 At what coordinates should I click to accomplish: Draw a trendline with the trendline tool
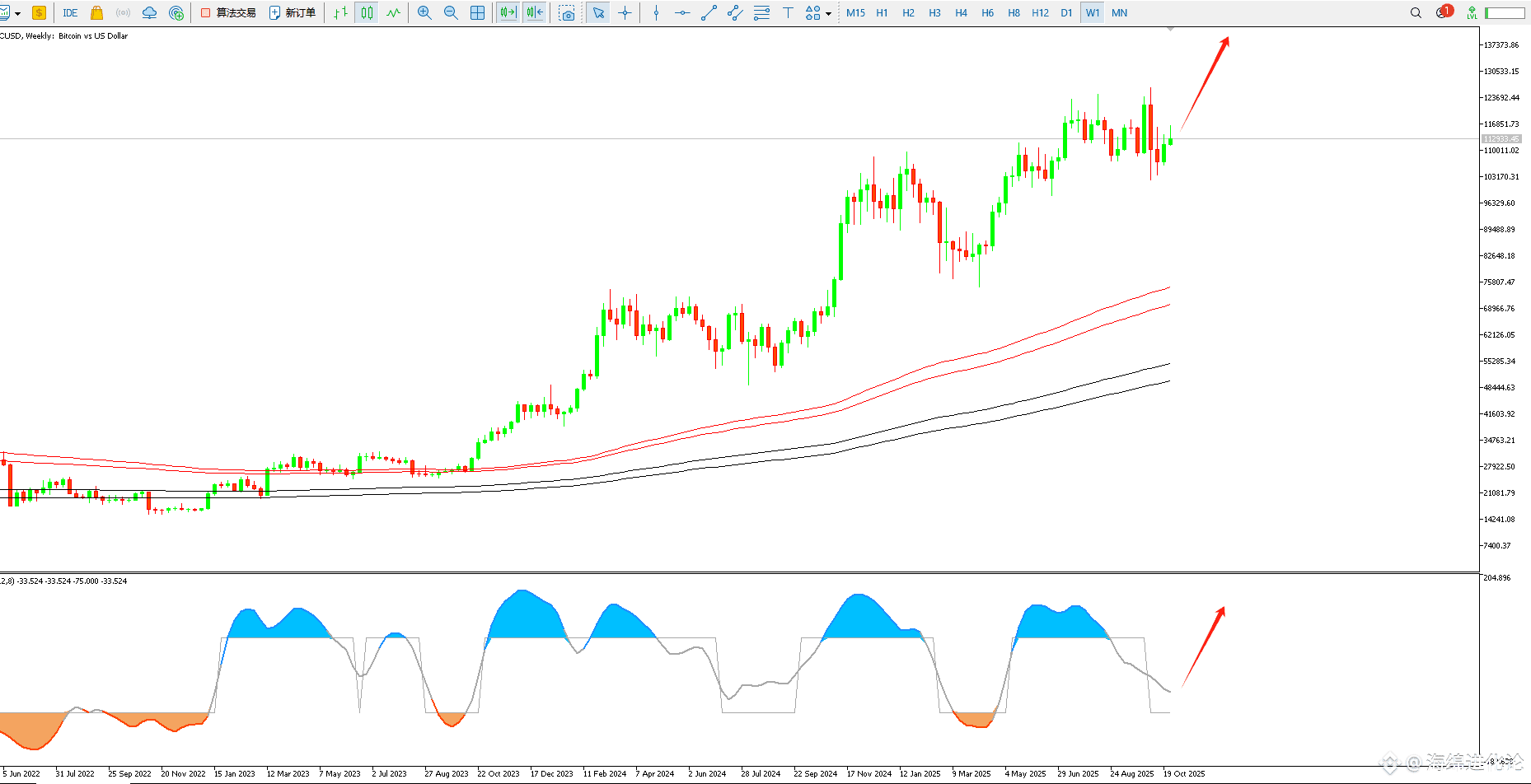(x=709, y=13)
